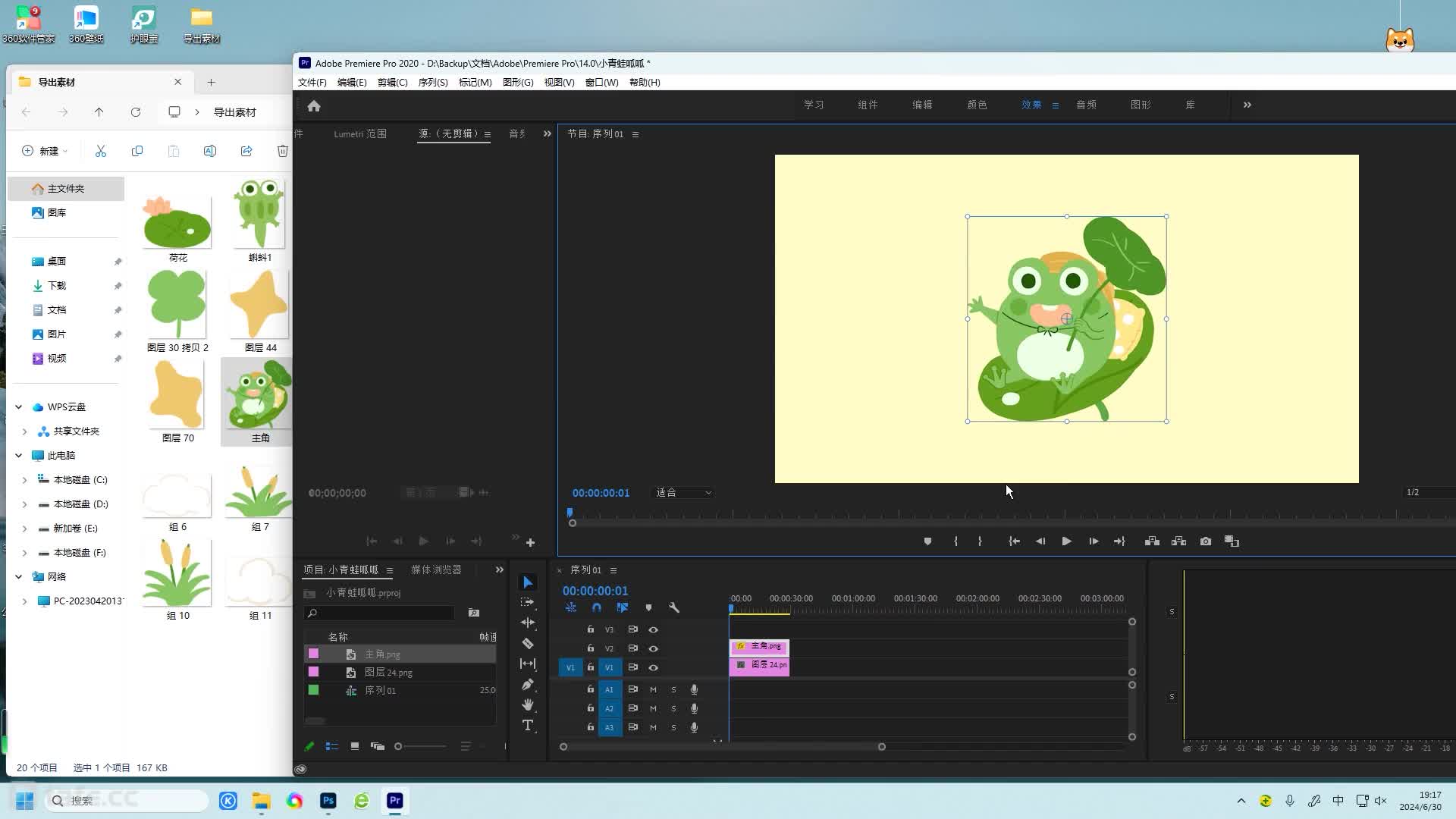Screen dimensions: 1456x819
Task: Switch to the Lumetri 范围 tab
Action: (x=360, y=134)
